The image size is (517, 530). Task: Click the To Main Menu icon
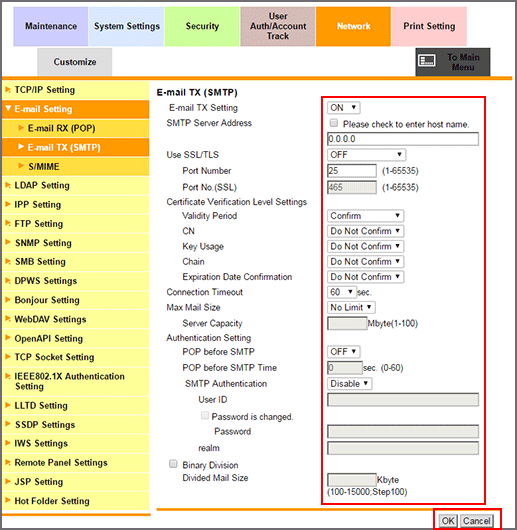pos(427,61)
